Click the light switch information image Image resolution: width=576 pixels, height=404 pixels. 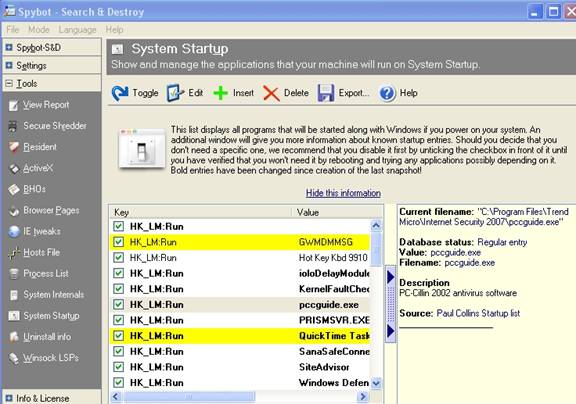142,149
